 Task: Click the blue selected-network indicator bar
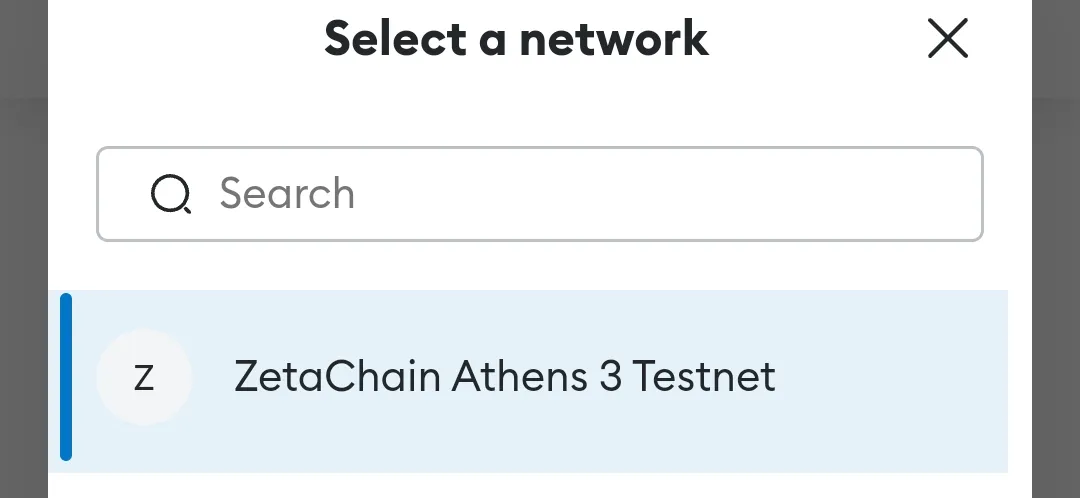click(66, 377)
